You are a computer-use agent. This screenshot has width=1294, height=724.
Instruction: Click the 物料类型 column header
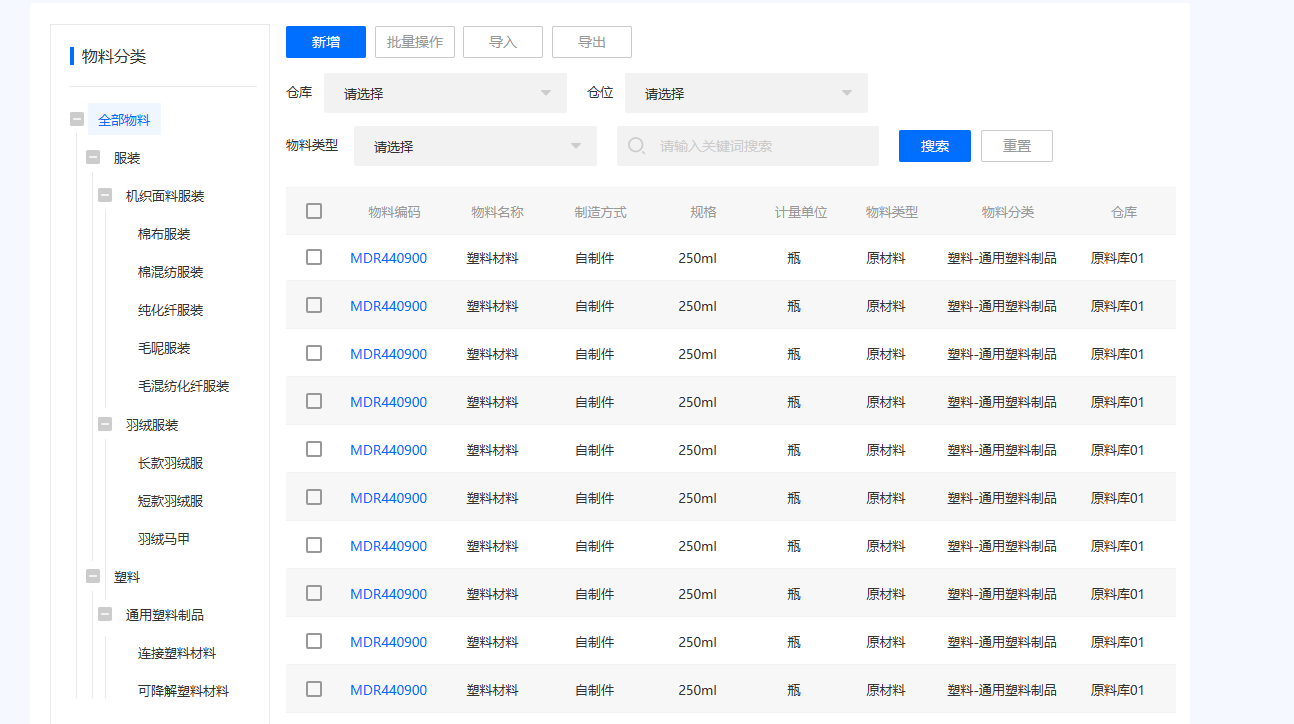click(892, 212)
